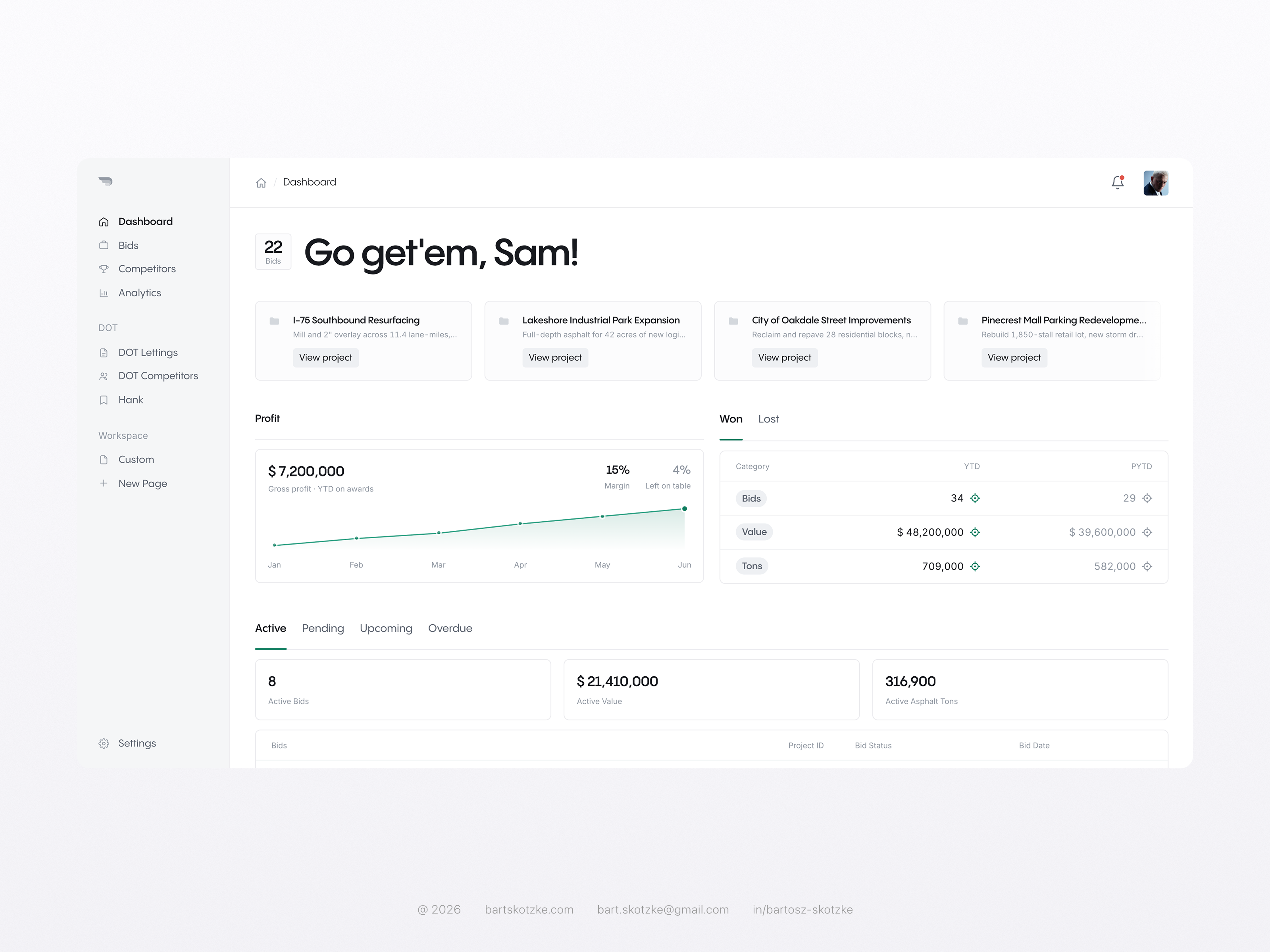Switch to the Lost tab
This screenshot has width=1270, height=952.
(x=768, y=419)
